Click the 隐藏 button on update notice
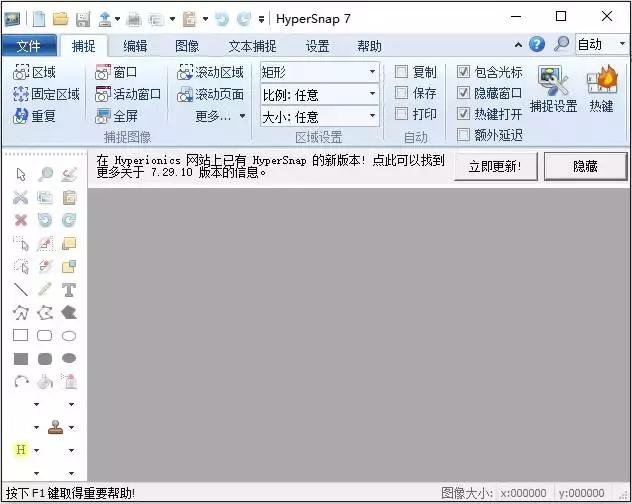The image size is (632, 504). [585, 166]
